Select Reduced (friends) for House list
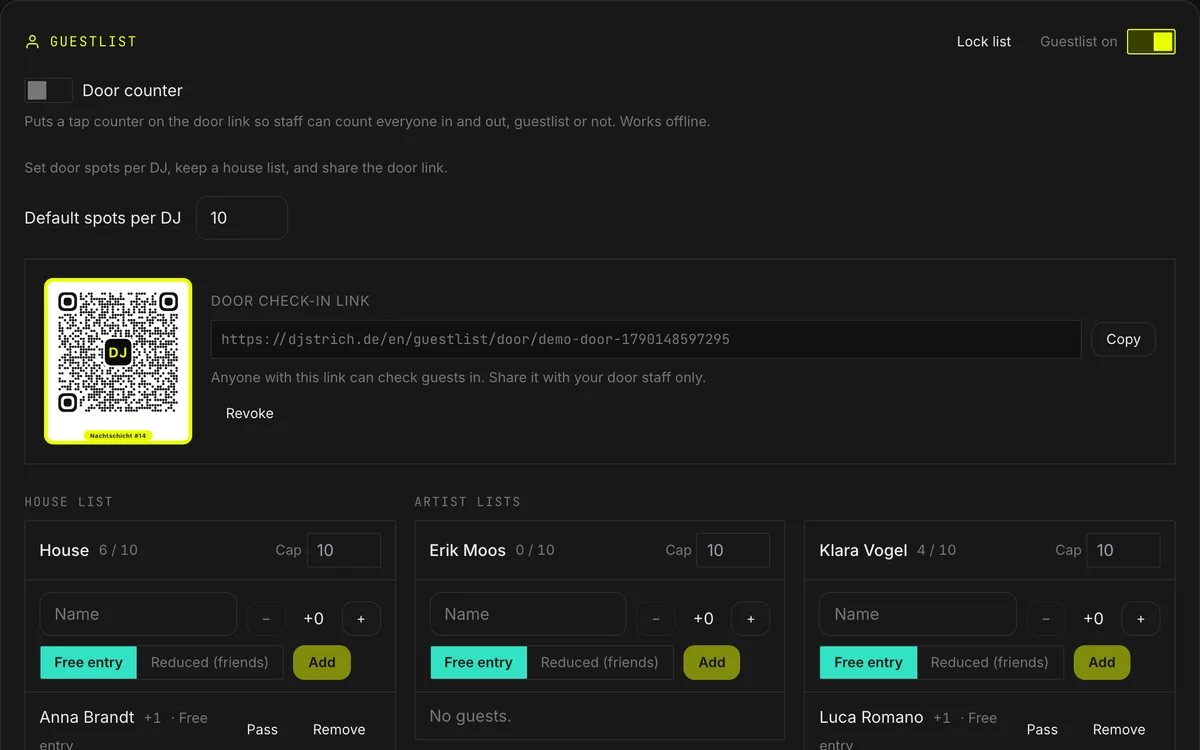The width and height of the screenshot is (1200, 750). pyautogui.click(x=210, y=662)
